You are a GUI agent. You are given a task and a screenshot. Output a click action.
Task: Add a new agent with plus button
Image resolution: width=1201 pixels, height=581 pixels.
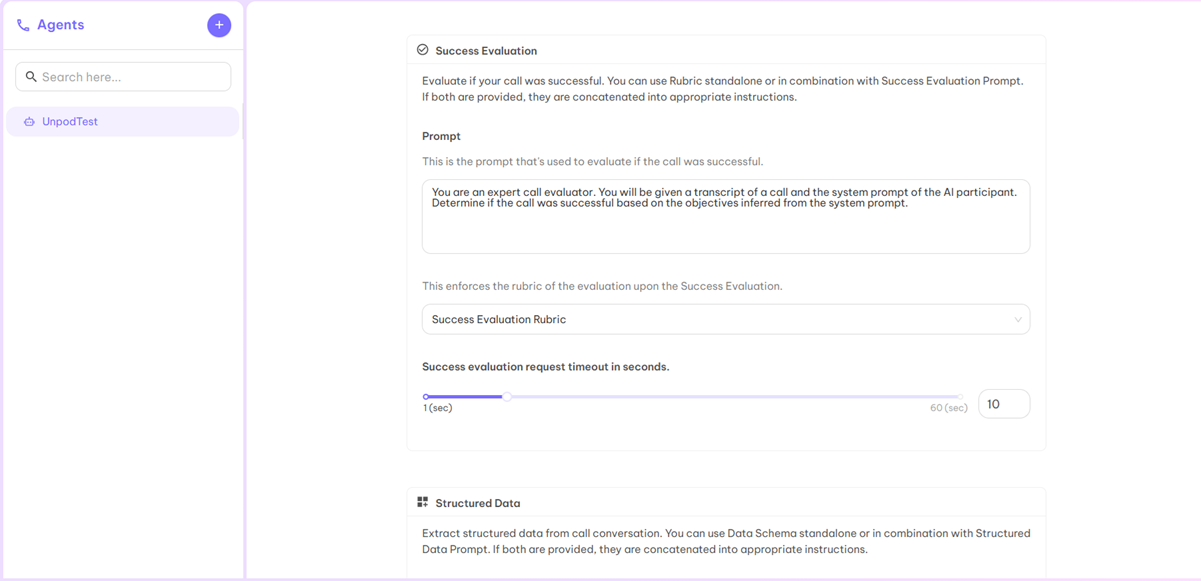(x=219, y=25)
